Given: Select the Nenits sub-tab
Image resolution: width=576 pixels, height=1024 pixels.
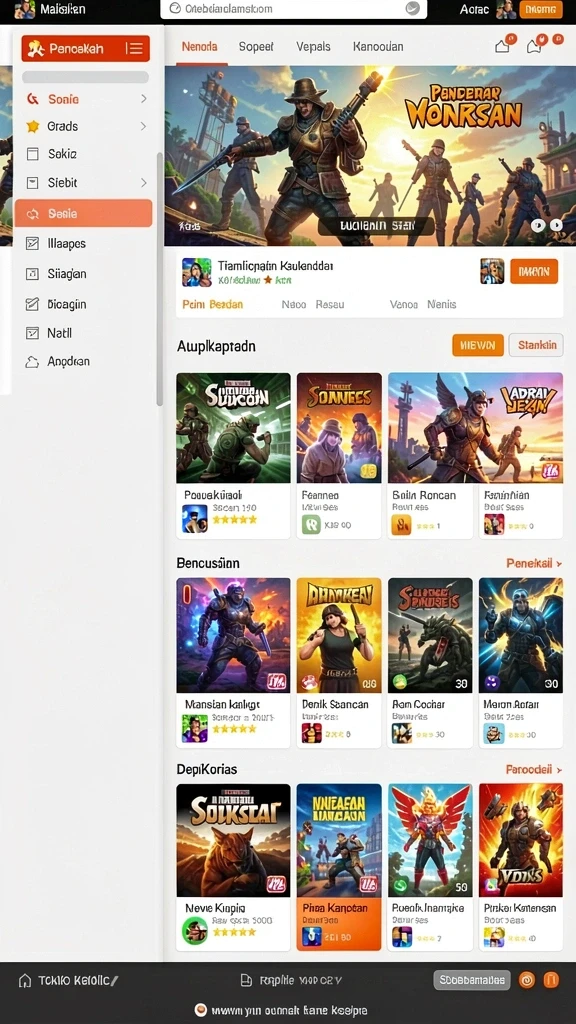Looking at the screenshot, I should [x=441, y=304].
